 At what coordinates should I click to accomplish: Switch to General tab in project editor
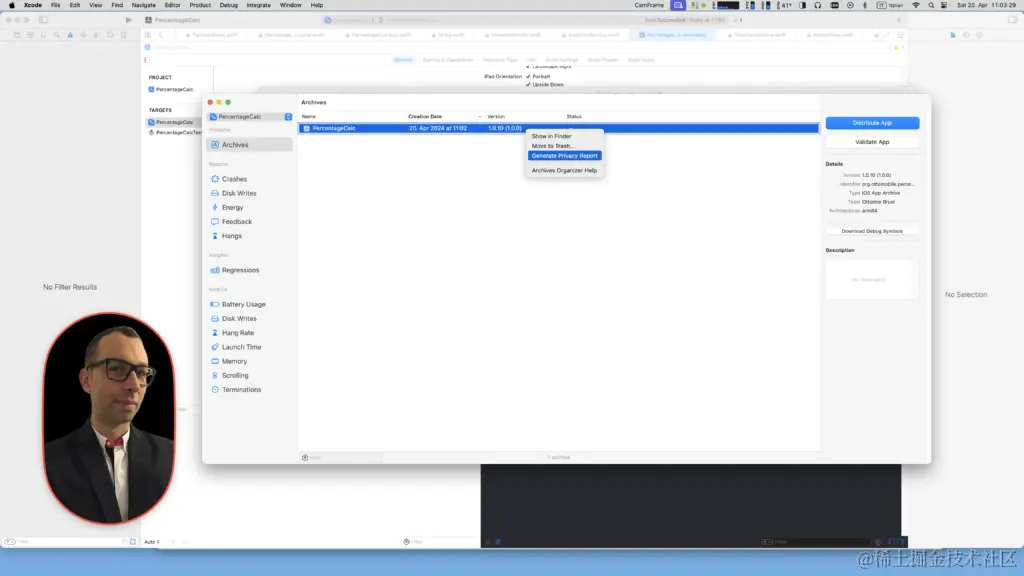(403, 60)
